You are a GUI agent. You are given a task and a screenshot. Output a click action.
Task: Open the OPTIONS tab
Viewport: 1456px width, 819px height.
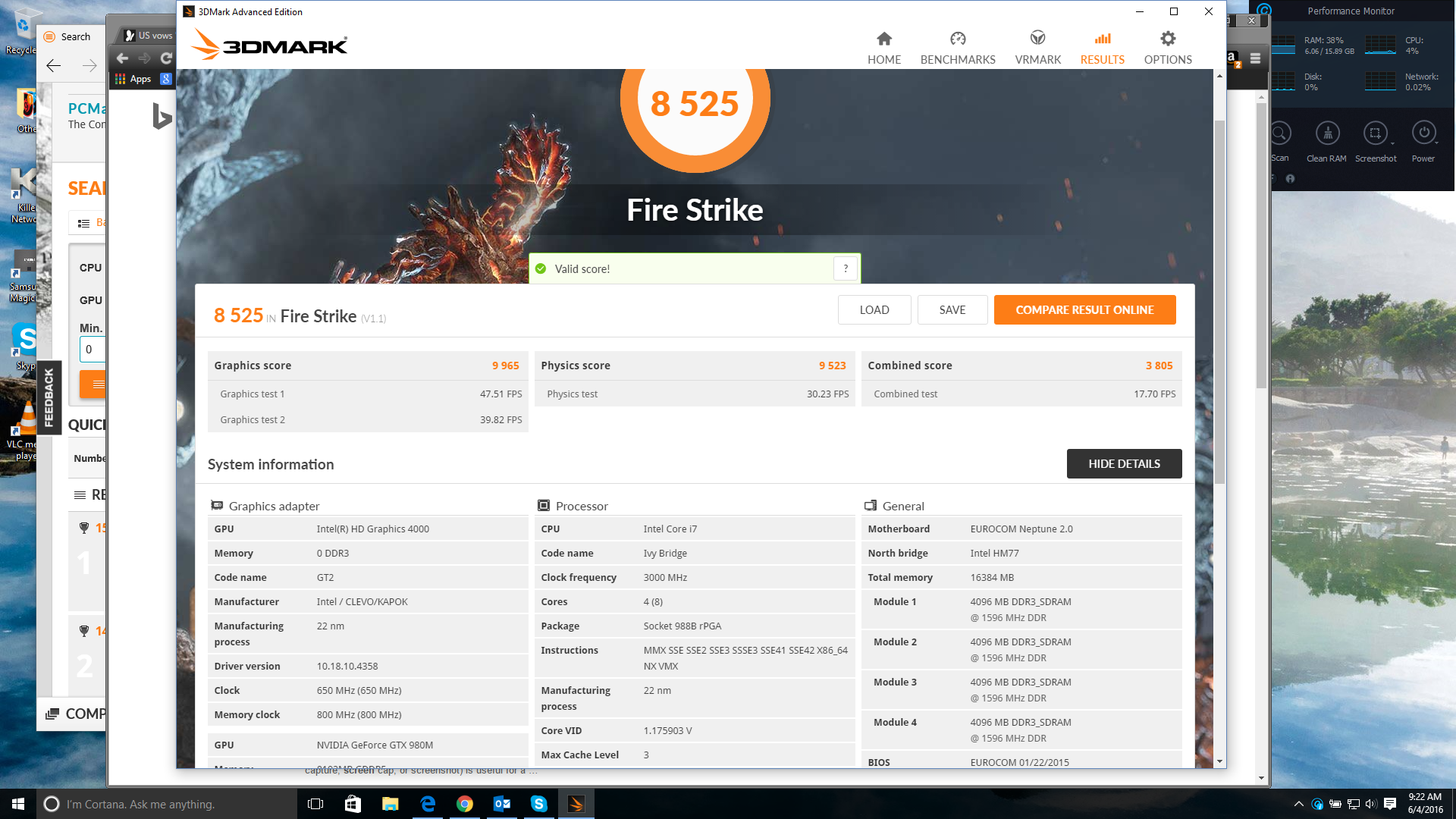[1168, 48]
